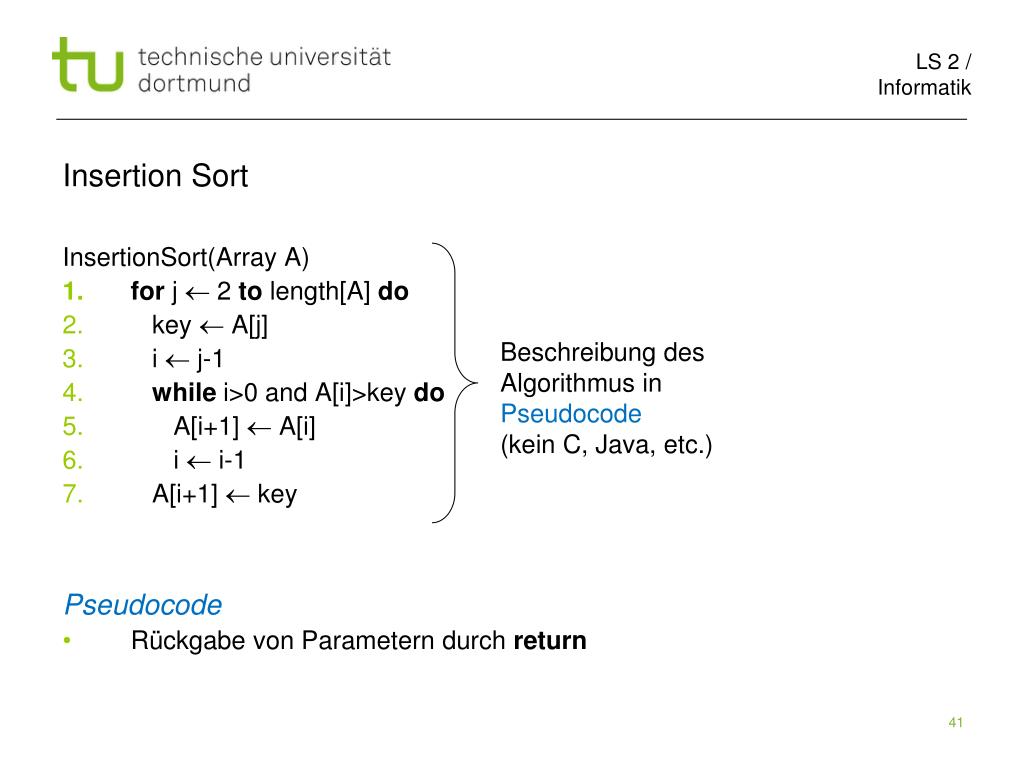The image size is (1024, 768).
Task: Click the LS 2 / Informatik label
Action: [924, 74]
